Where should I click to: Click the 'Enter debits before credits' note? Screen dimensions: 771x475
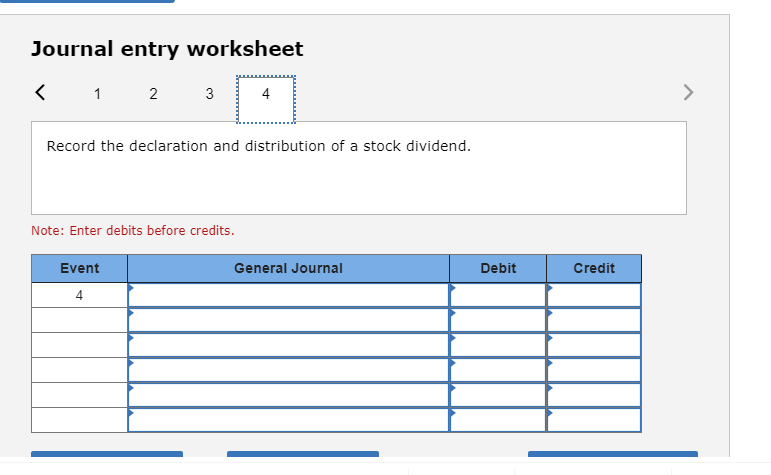[133, 231]
